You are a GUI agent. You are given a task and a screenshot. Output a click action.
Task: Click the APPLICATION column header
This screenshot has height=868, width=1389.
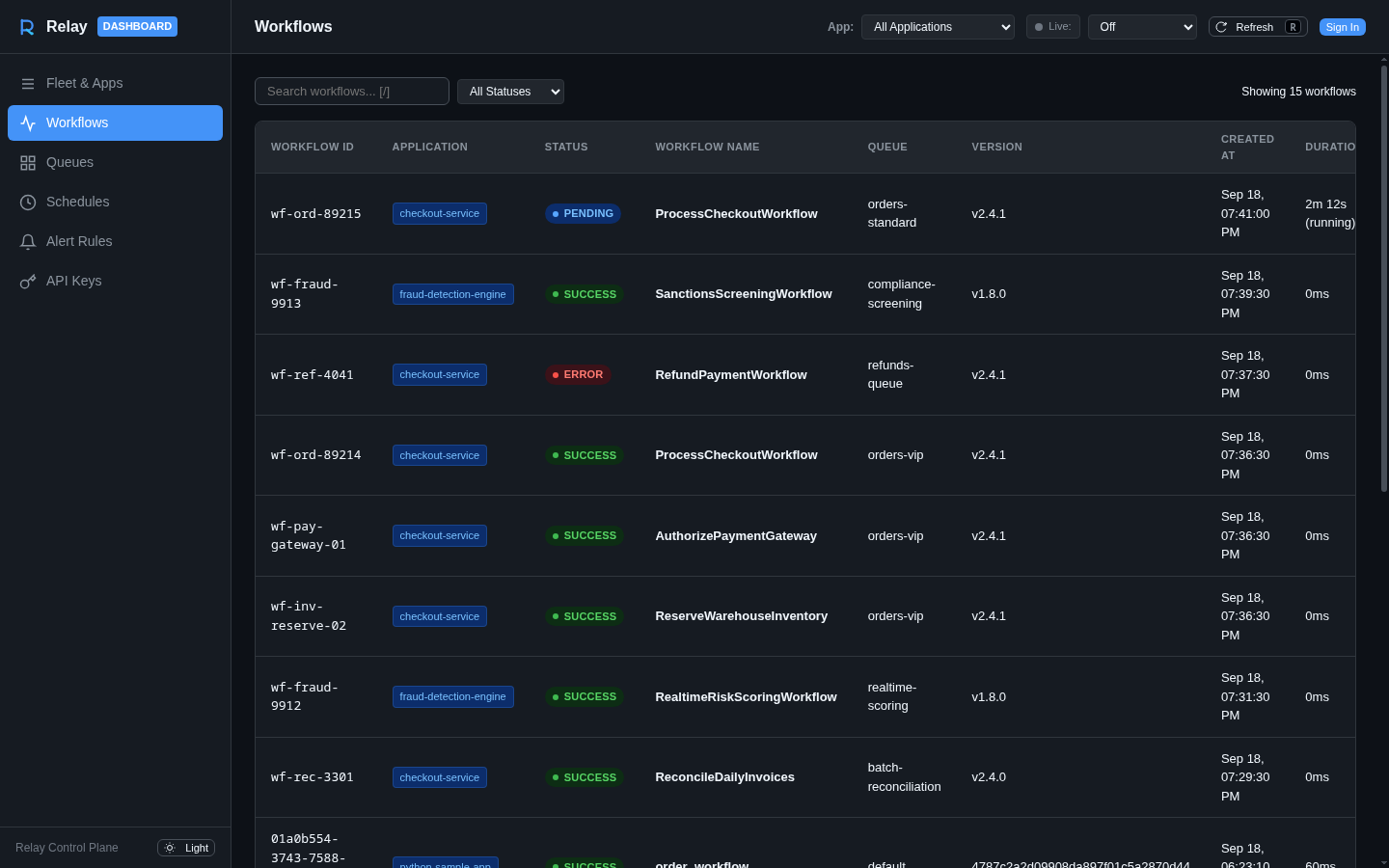[x=430, y=147]
